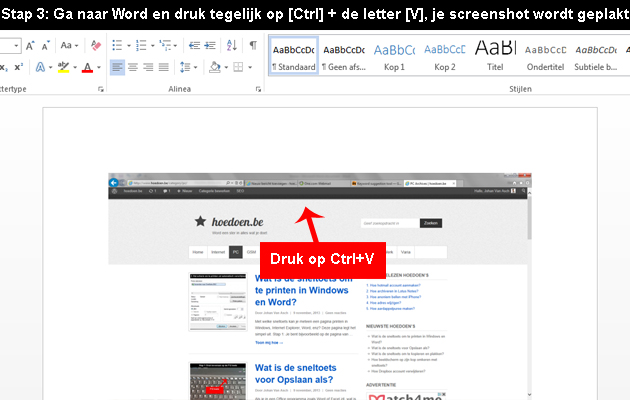Expand the bullet library dropdown arrow
This screenshot has height=400, width=630.
(129, 46)
